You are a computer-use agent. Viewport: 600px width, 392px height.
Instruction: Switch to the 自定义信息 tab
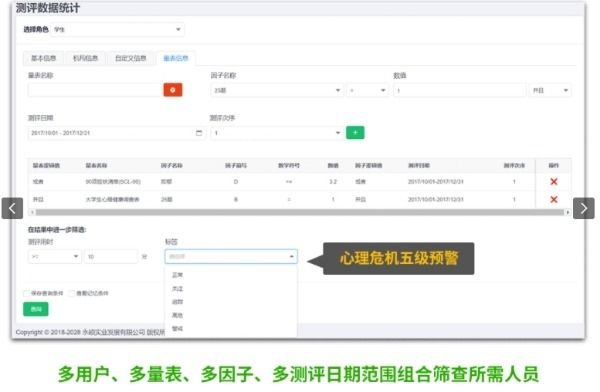click(x=131, y=58)
